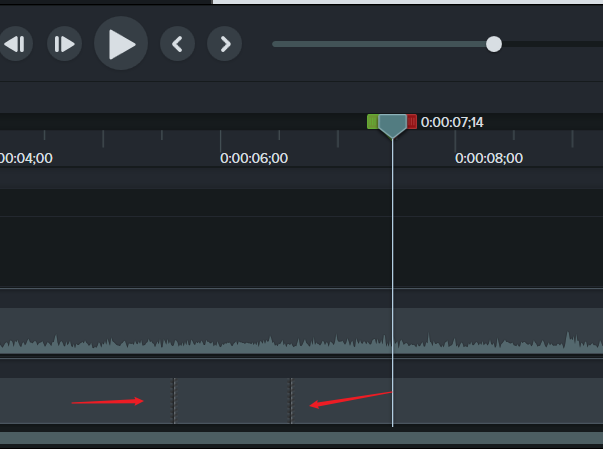603x449 pixels.
Task: Click the playhead marker at 0:00:07;14
Action: tap(392, 125)
